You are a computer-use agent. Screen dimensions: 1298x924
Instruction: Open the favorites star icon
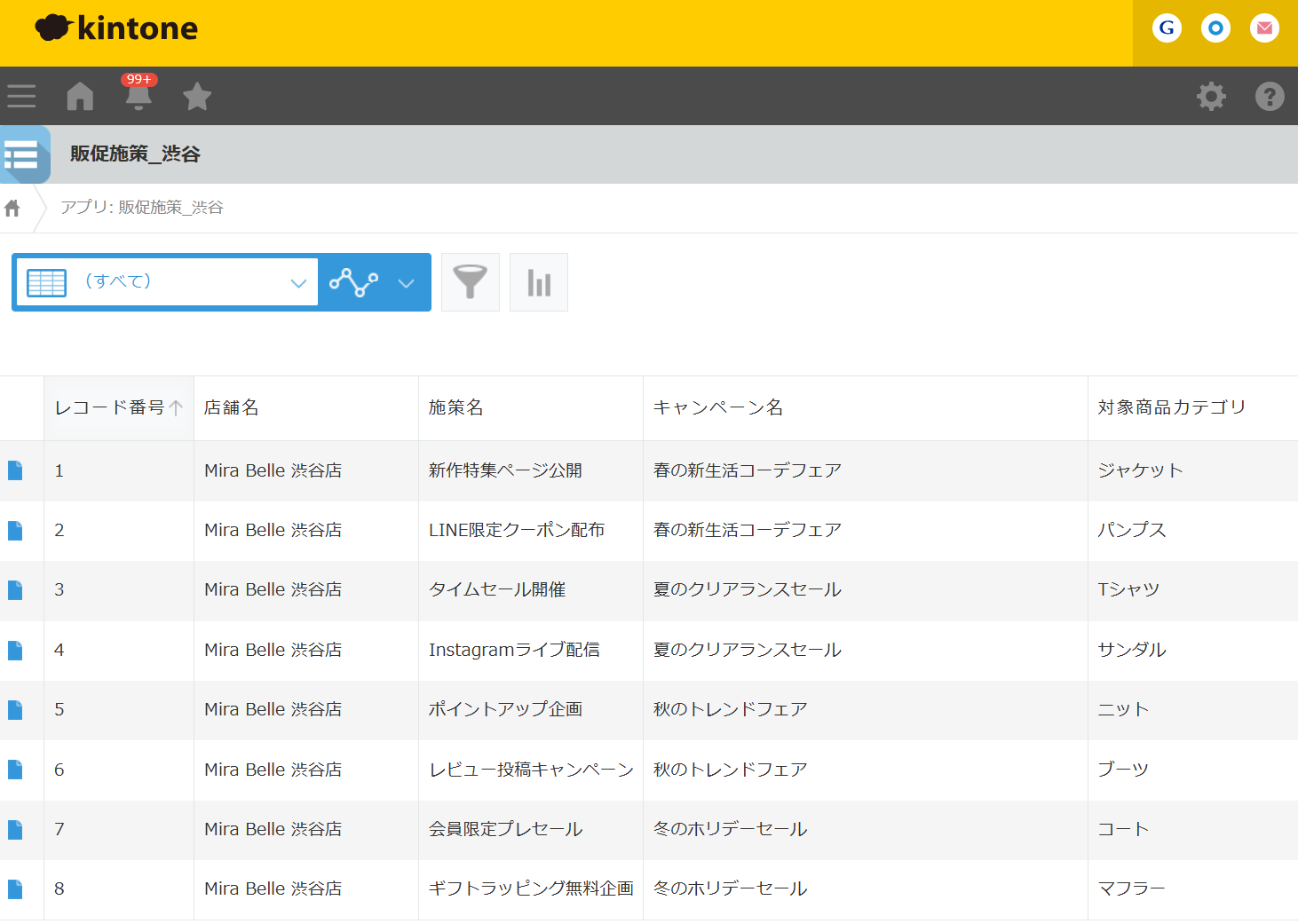(x=197, y=96)
